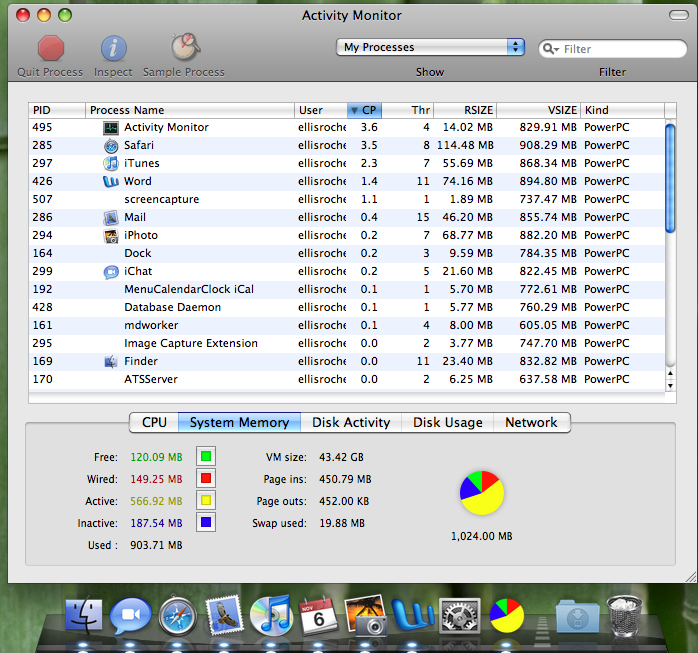The height and width of the screenshot is (653, 698).
Task: Select the iChat bubble icon in process list
Action: click(x=111, y=272)
